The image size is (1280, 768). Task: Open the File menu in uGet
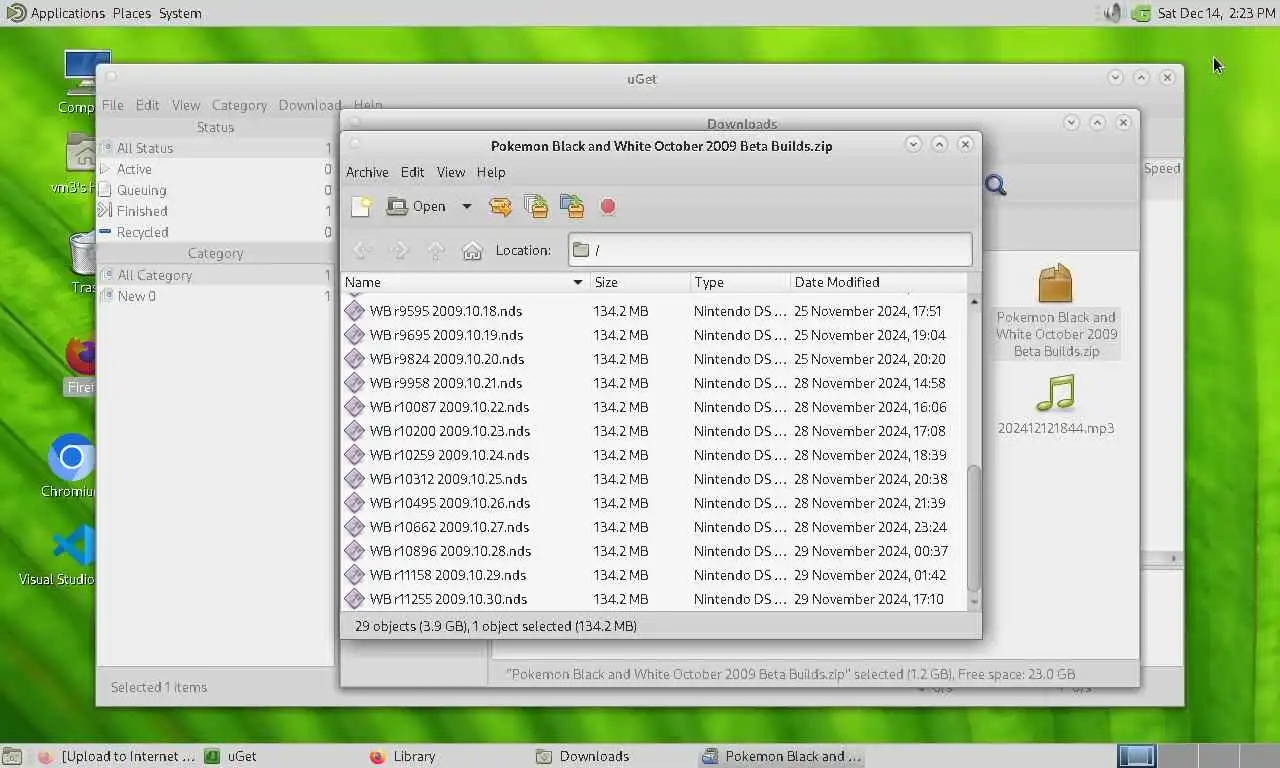(x=113, y=105)
